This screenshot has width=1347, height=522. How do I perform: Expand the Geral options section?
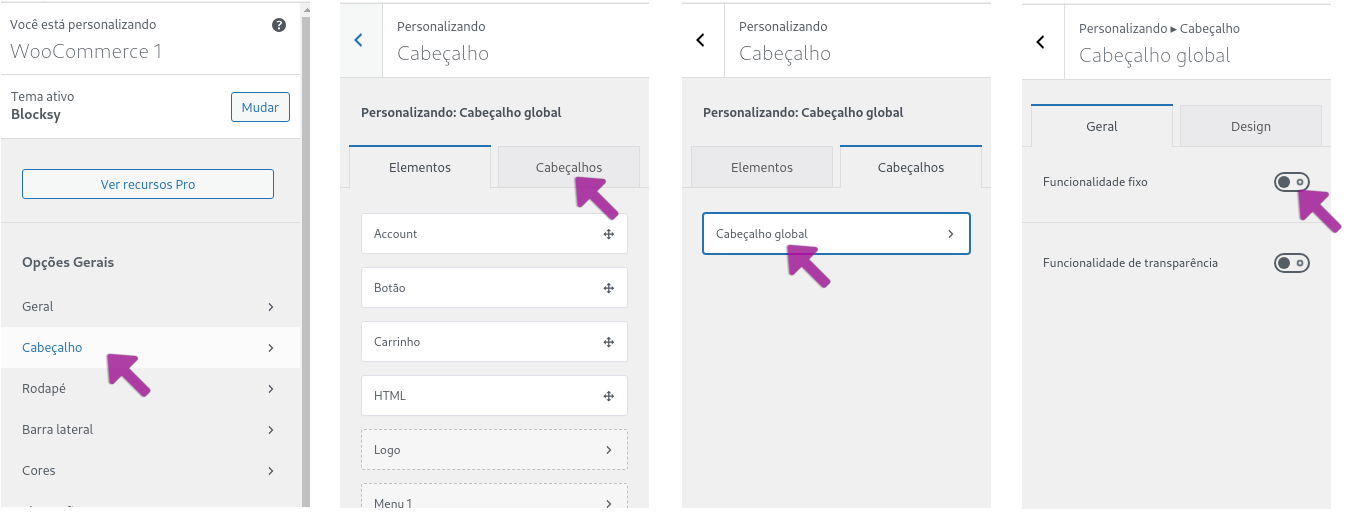click(x=150, y=307)
